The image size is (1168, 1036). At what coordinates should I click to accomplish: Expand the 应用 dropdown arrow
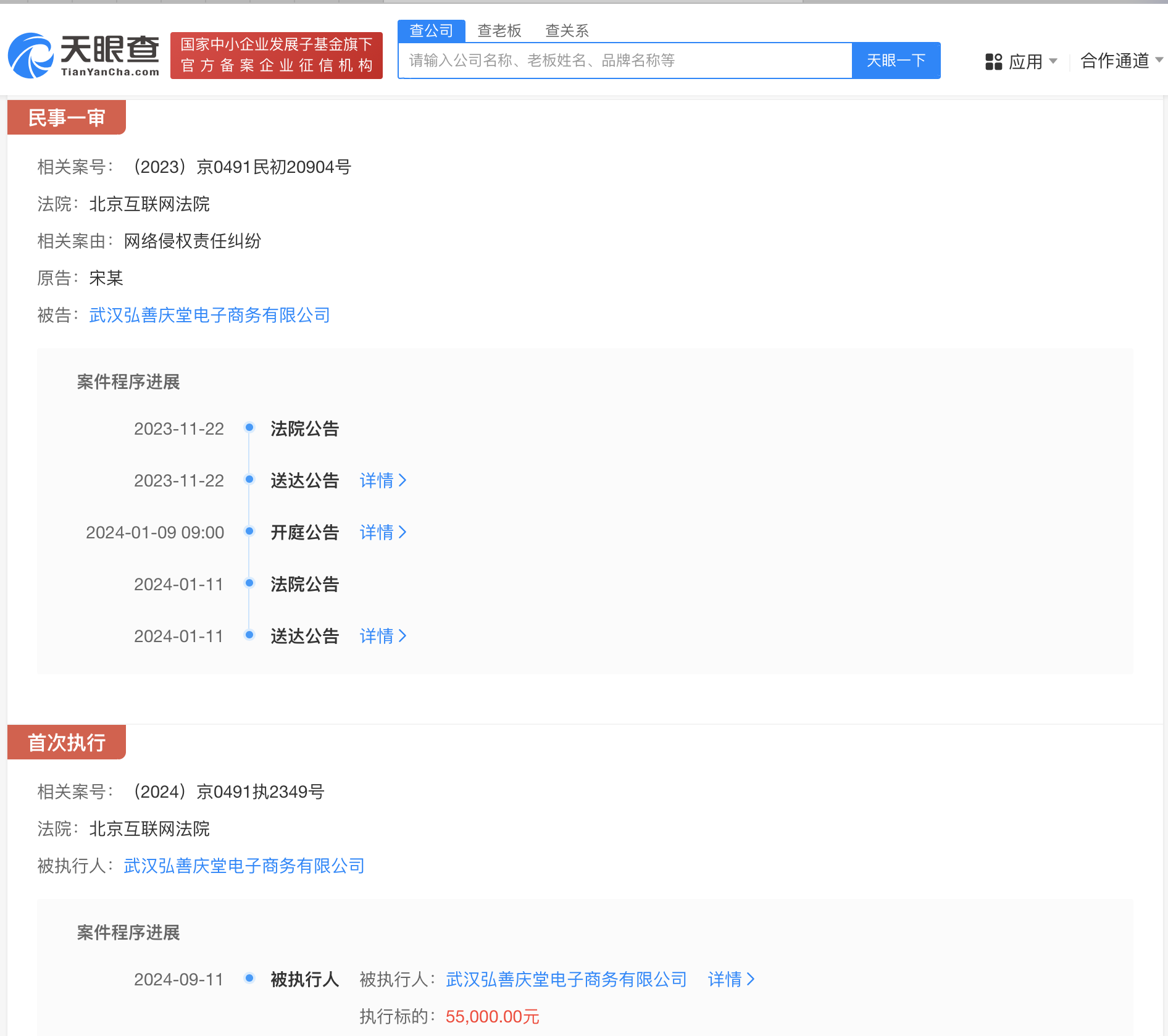1054,61
